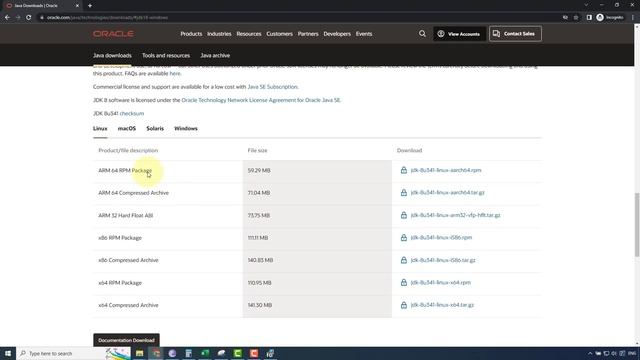Open the Chrome three-dot menu
640x360 pixels.
(x=633, y=18)
